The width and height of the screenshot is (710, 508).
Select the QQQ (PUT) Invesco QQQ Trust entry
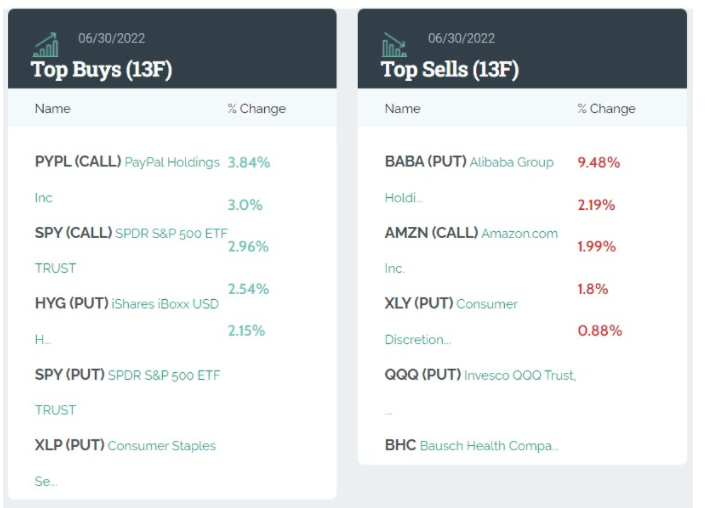pyautogui.click(x=480, y=375)
